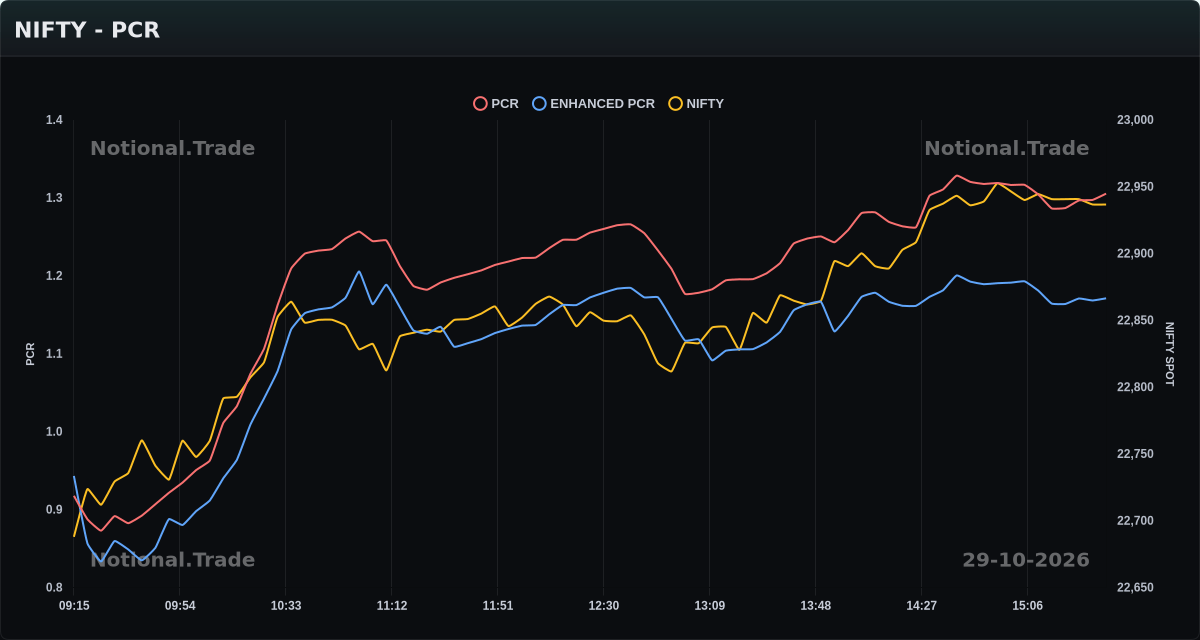
Task: Click the 1.1 tick on the PCR axis
Action: 54,354
